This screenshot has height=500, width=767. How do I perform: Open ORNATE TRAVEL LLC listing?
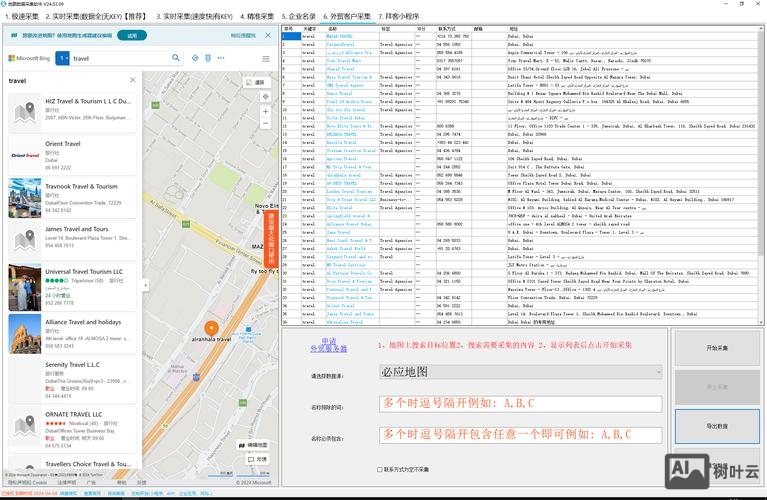tap(72, 430)
